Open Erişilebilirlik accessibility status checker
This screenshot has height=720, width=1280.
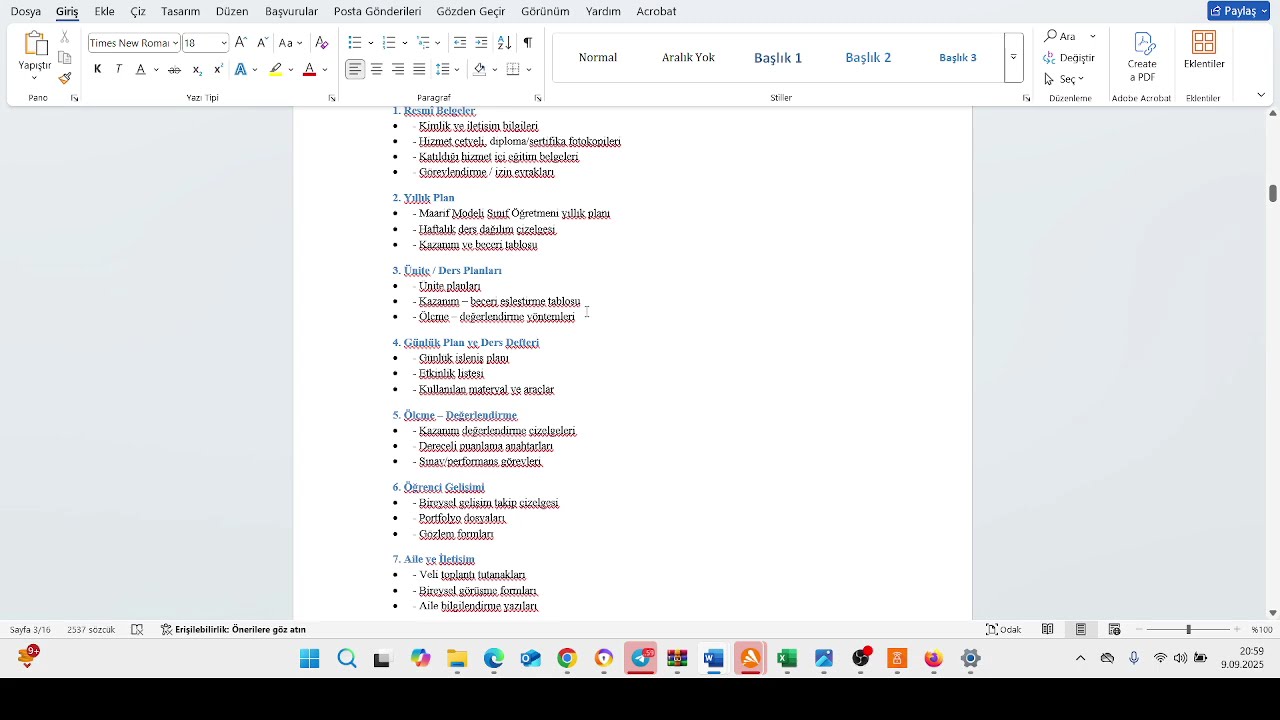(233, 630)
